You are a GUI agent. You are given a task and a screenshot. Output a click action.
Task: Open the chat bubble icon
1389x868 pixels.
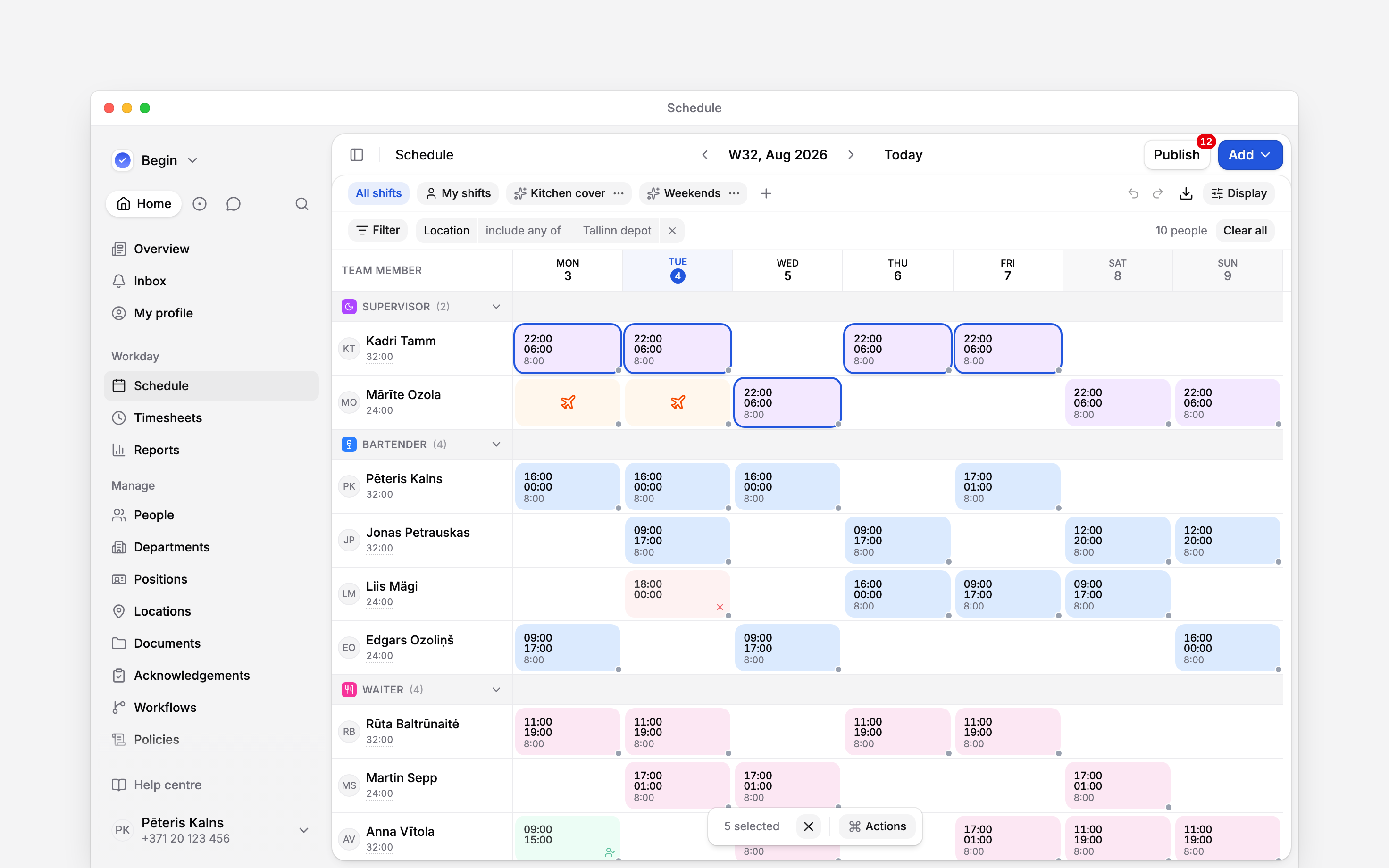tap(233, 204)
